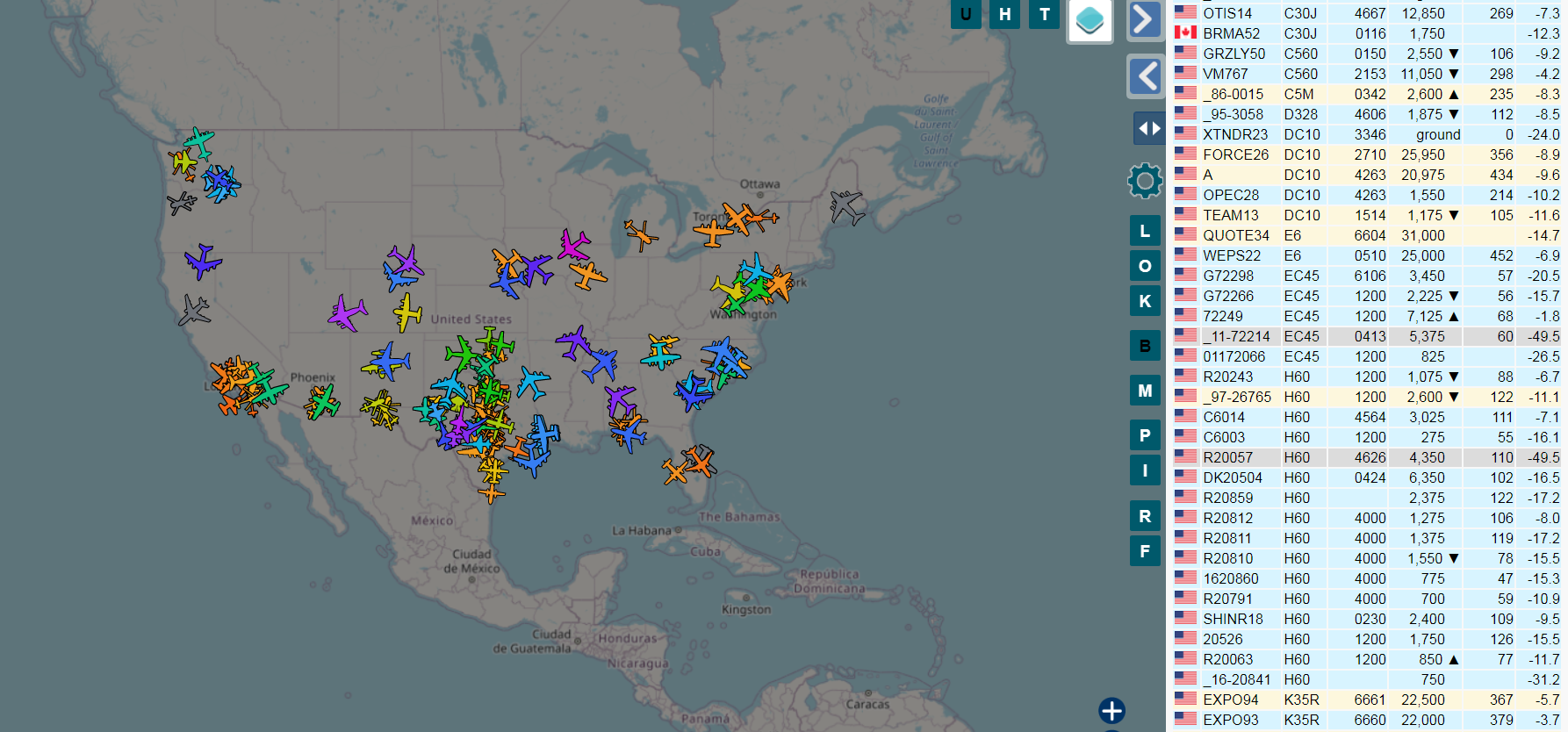The image size is (1568, 732).
Task: Open the map layers selector
Action: [1090, 20]
